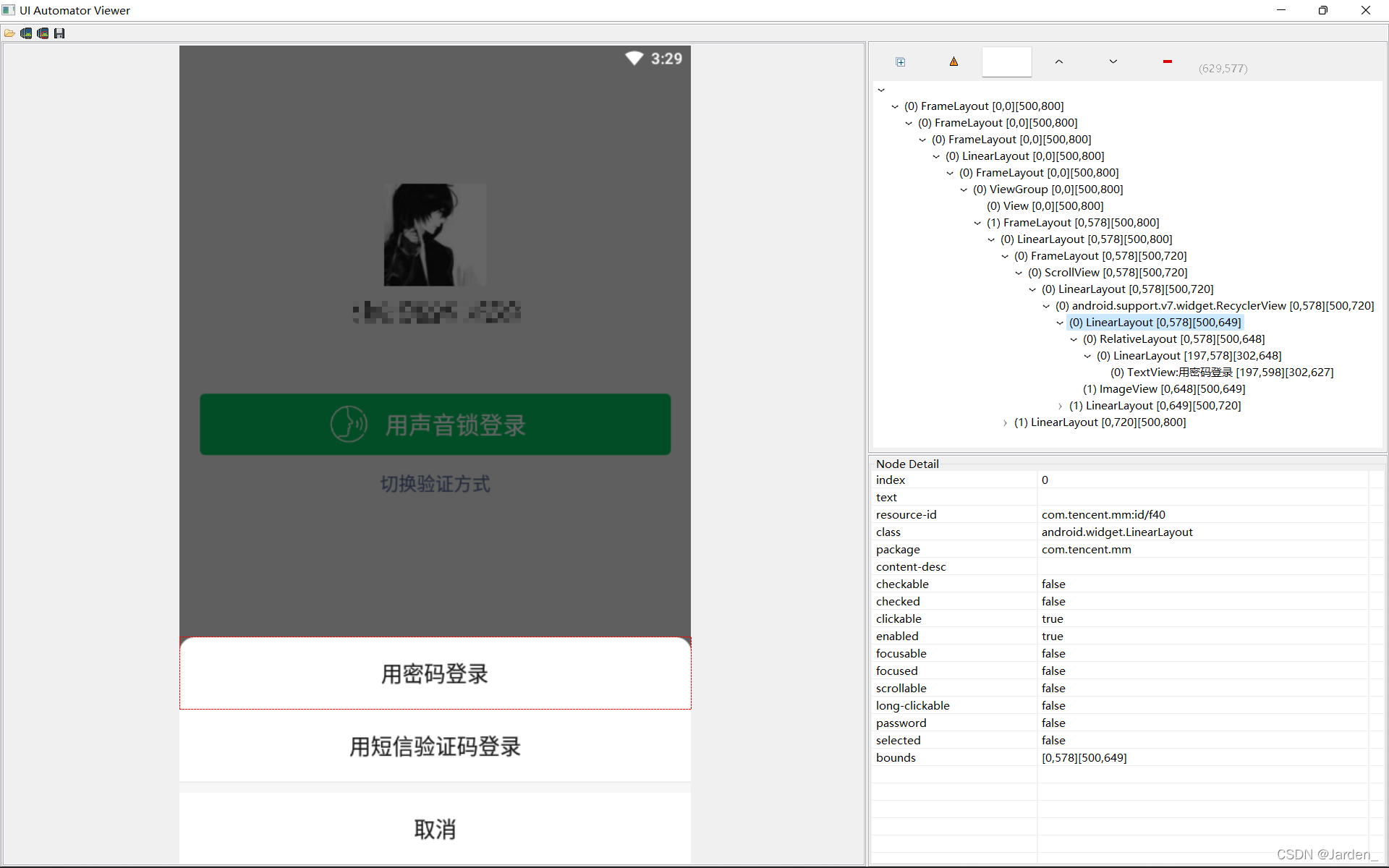1389x868 pixels.
Task: Click the next search result down arrow
Action: click(1113, 62)
